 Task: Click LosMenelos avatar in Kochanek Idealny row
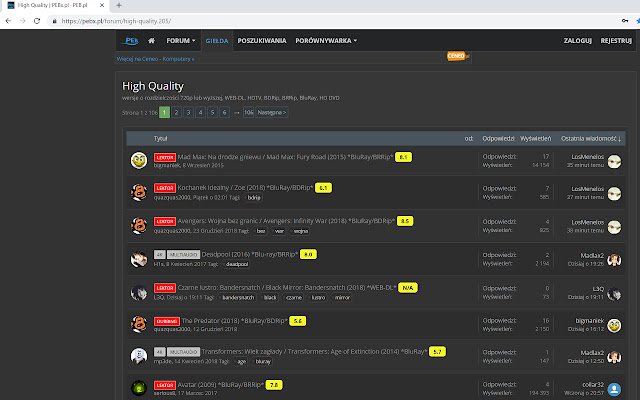click(614, 193)
